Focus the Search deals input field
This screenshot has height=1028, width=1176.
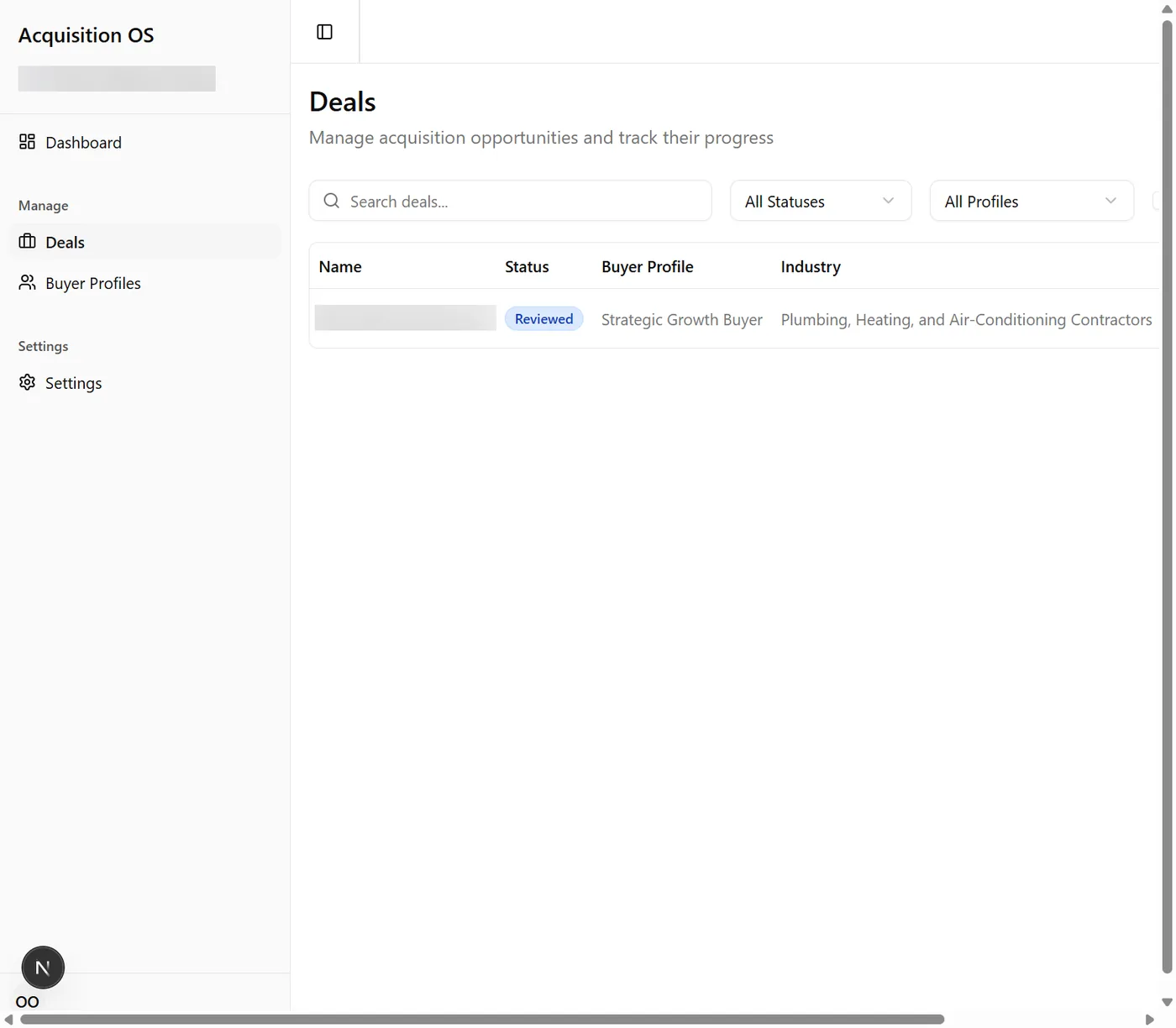click(510, 201)
